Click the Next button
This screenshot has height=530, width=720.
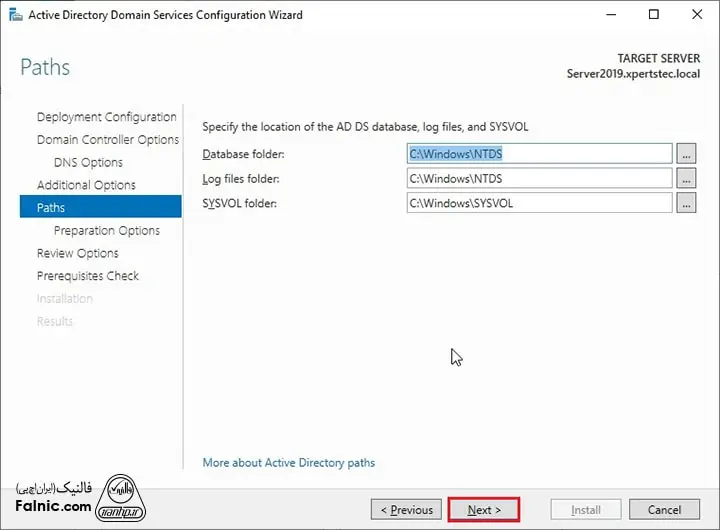484,510
